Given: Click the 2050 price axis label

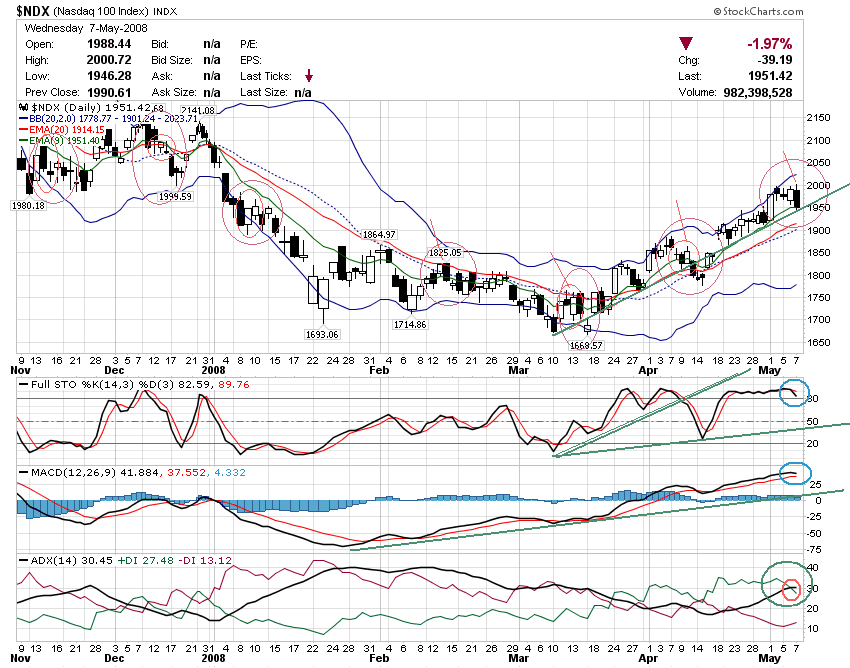Looking at the screenshot, I should pos(818,163).
